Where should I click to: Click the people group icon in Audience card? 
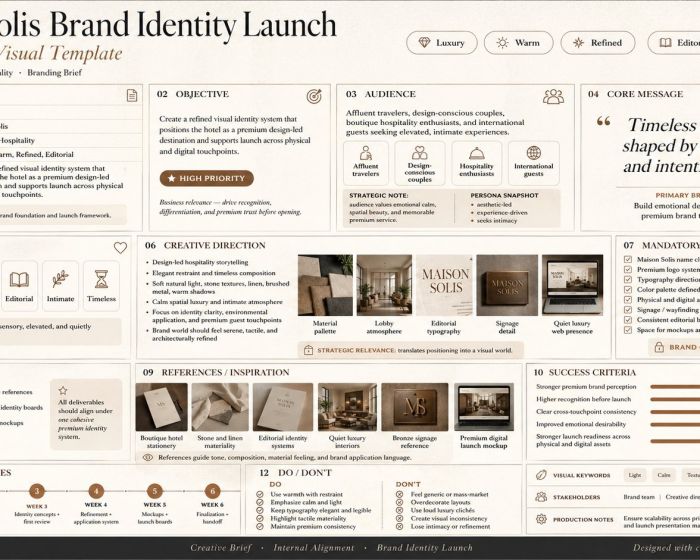click(x=553, y=96)
